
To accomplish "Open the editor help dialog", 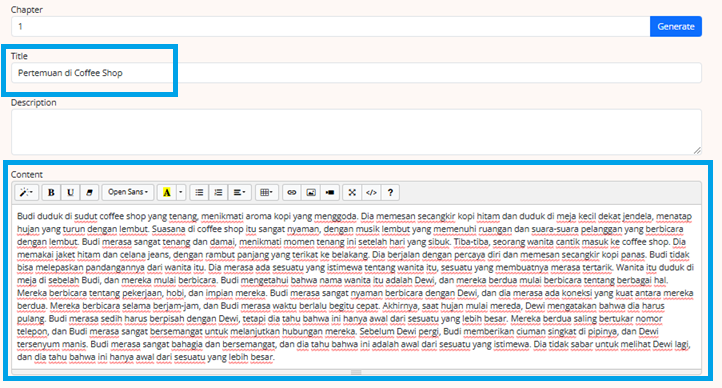I will (390, 192).
